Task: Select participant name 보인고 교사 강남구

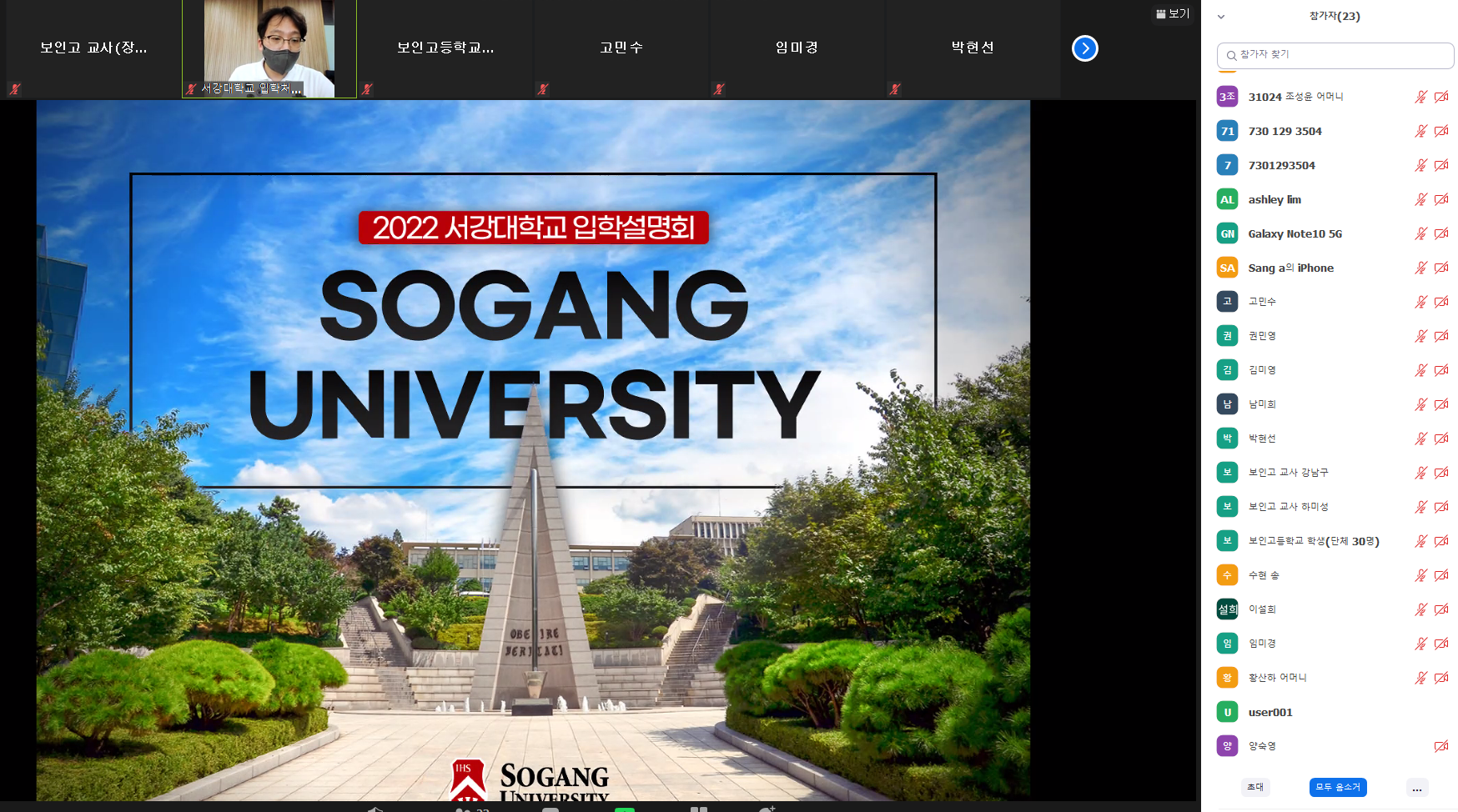Action: 1288,473
